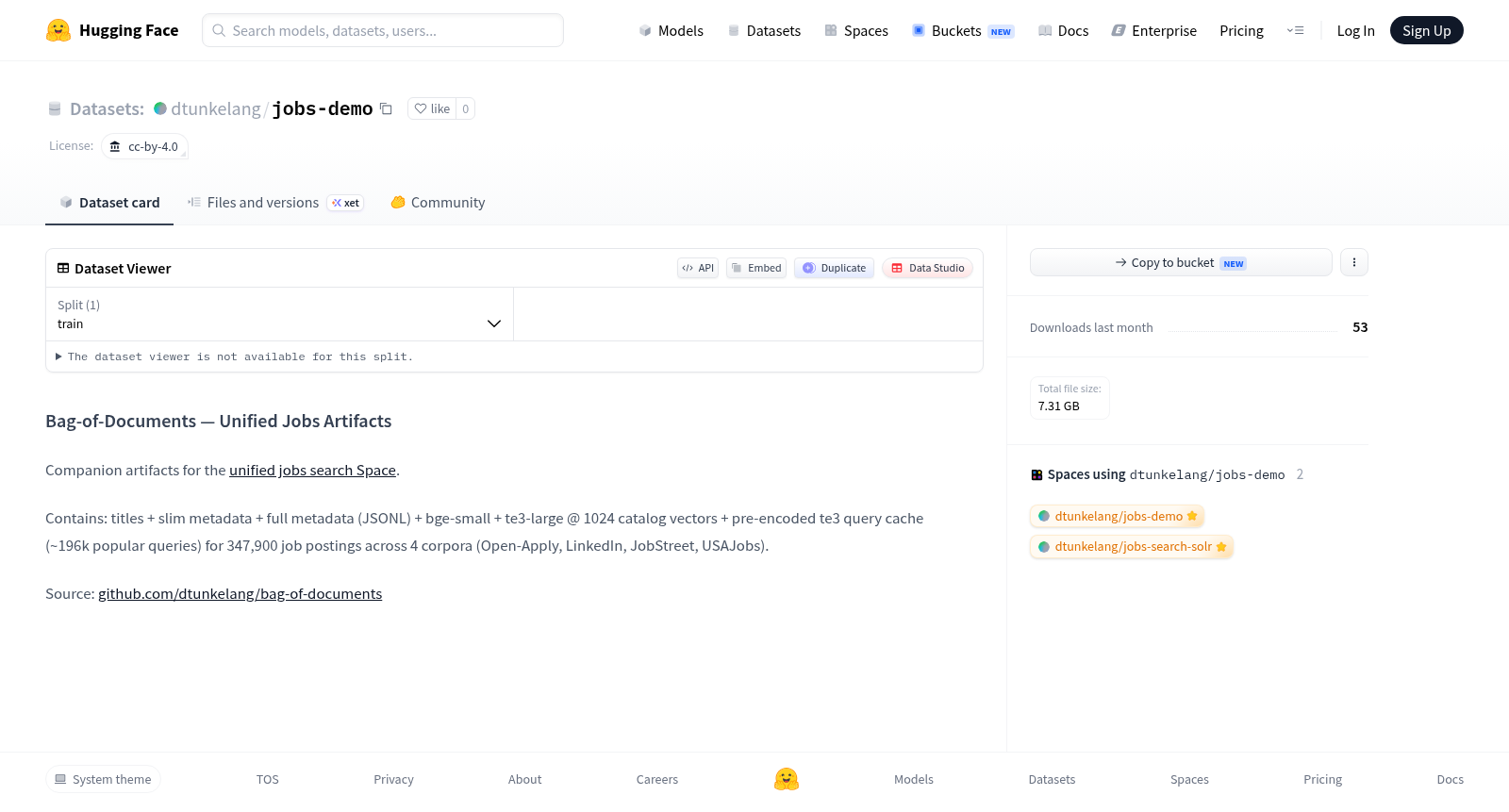
Task: Open About footer link
Action: tap(524, 779)
